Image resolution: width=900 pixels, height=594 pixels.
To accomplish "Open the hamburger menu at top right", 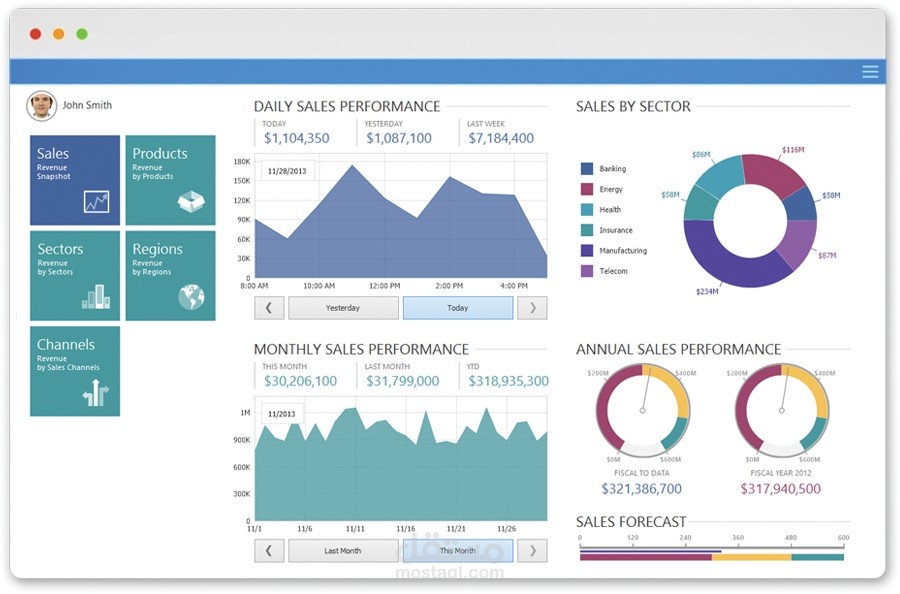I will [869, 71].
